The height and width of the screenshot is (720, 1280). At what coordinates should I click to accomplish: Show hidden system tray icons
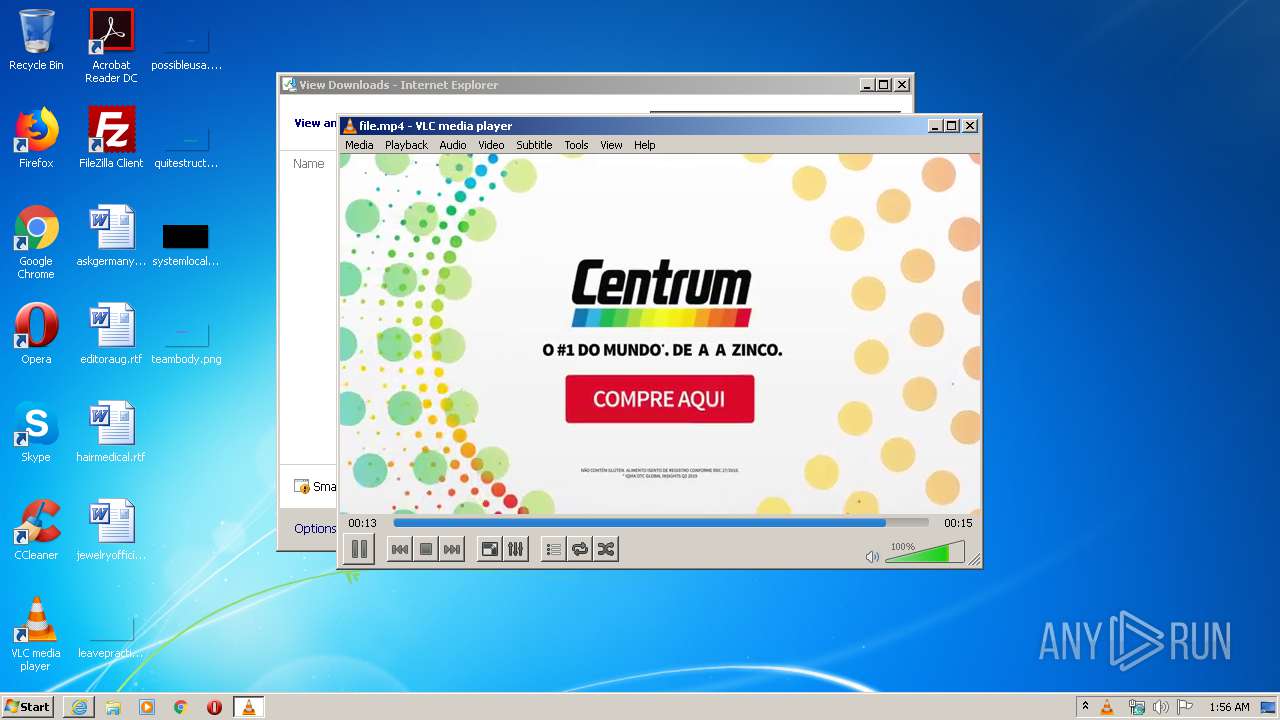pyautogui.click(x=1085, y=707)
